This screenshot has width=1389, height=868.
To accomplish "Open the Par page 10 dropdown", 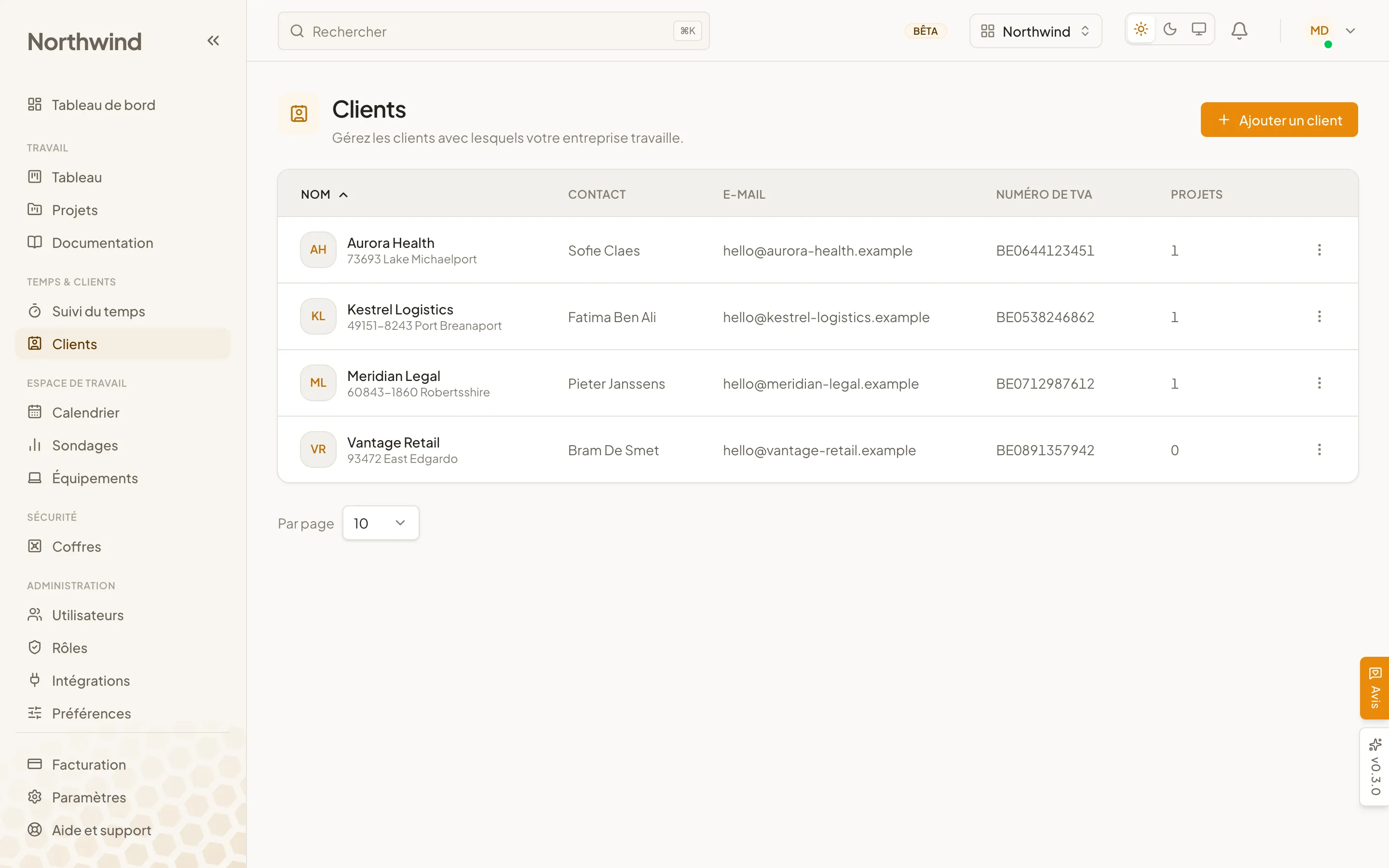I will pos(381,523).
